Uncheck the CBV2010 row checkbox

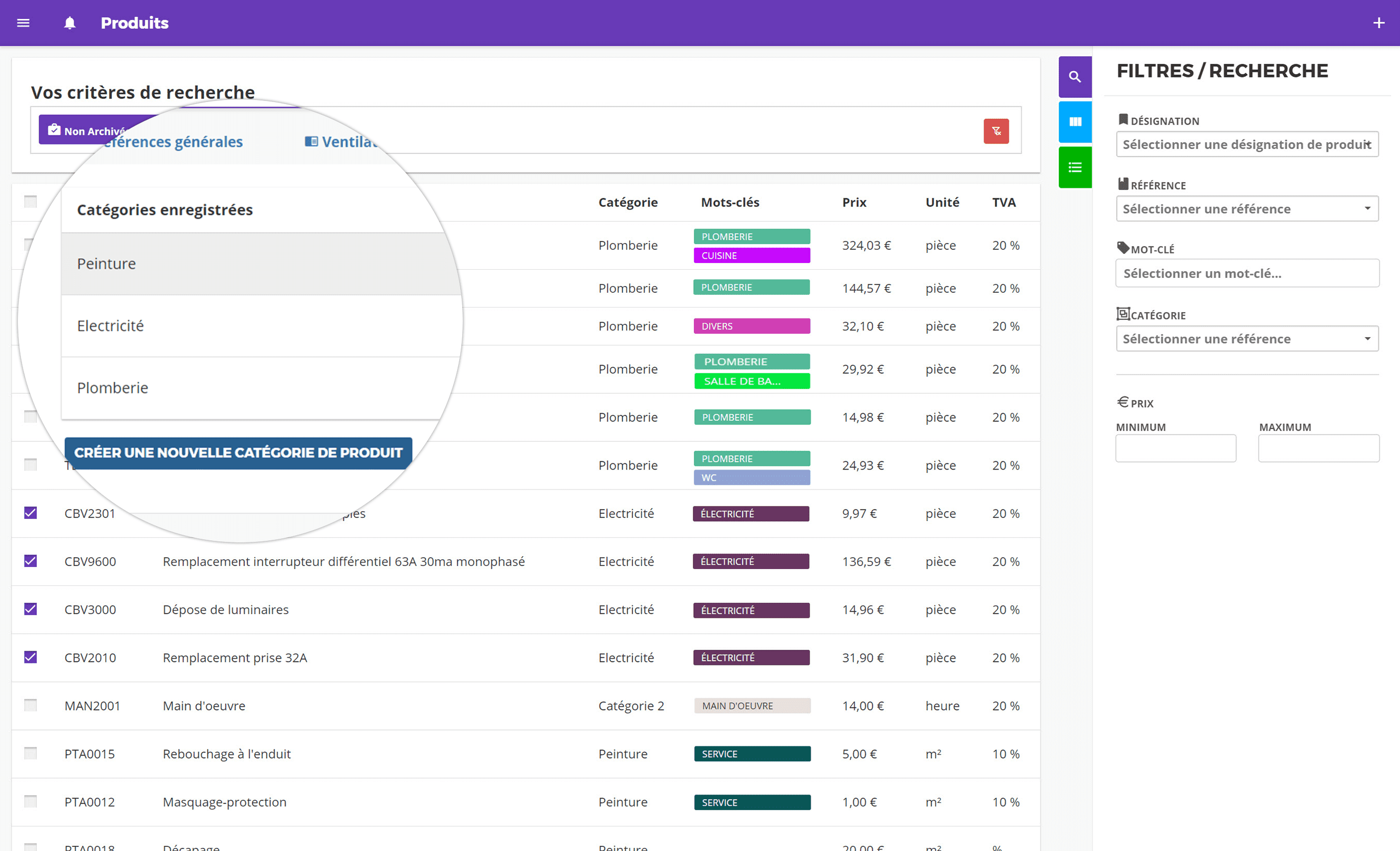(x=31, y=657)
